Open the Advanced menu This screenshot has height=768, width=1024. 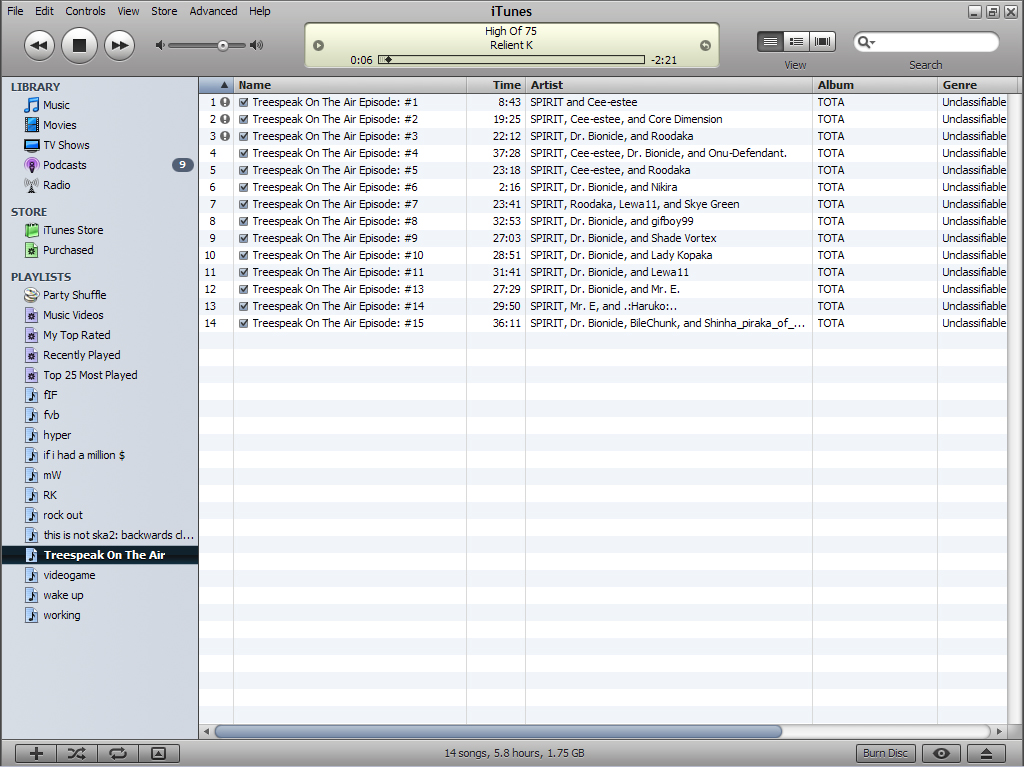click(x=213, y=11)
